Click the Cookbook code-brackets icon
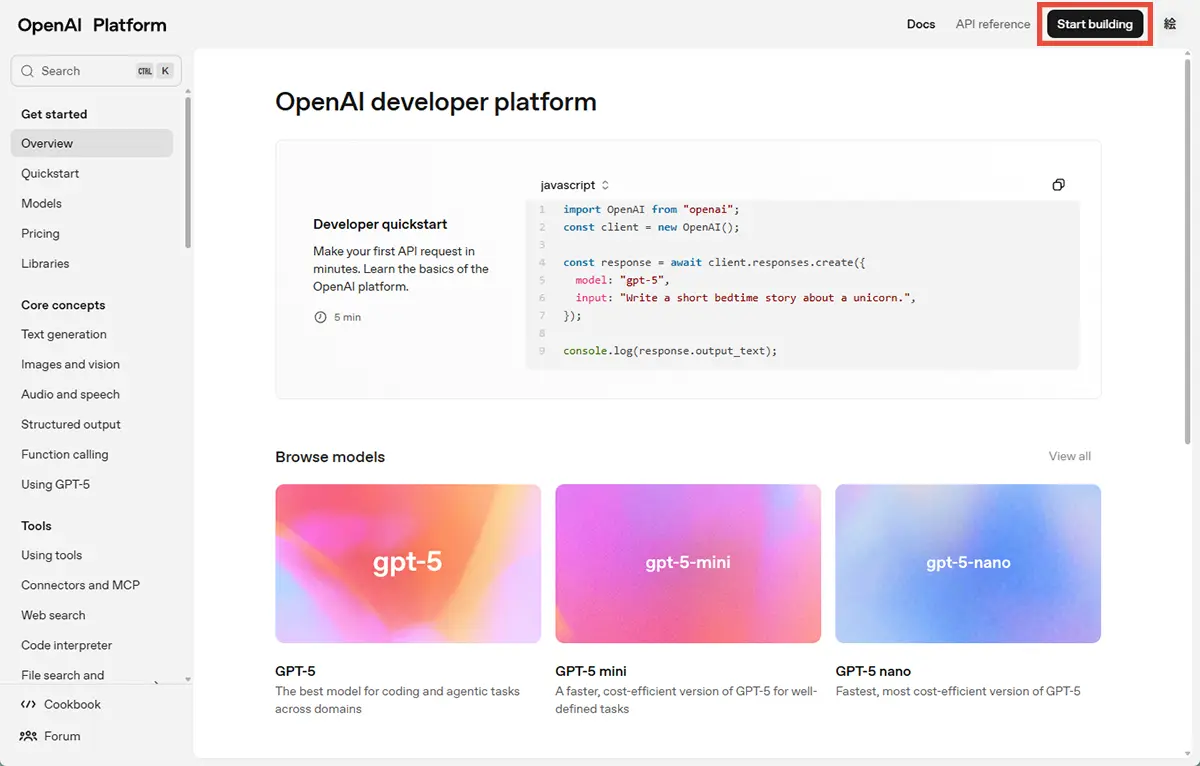The width and height of the screenshot is (1200, 766). pyautogui.click(x=28, y=705)
